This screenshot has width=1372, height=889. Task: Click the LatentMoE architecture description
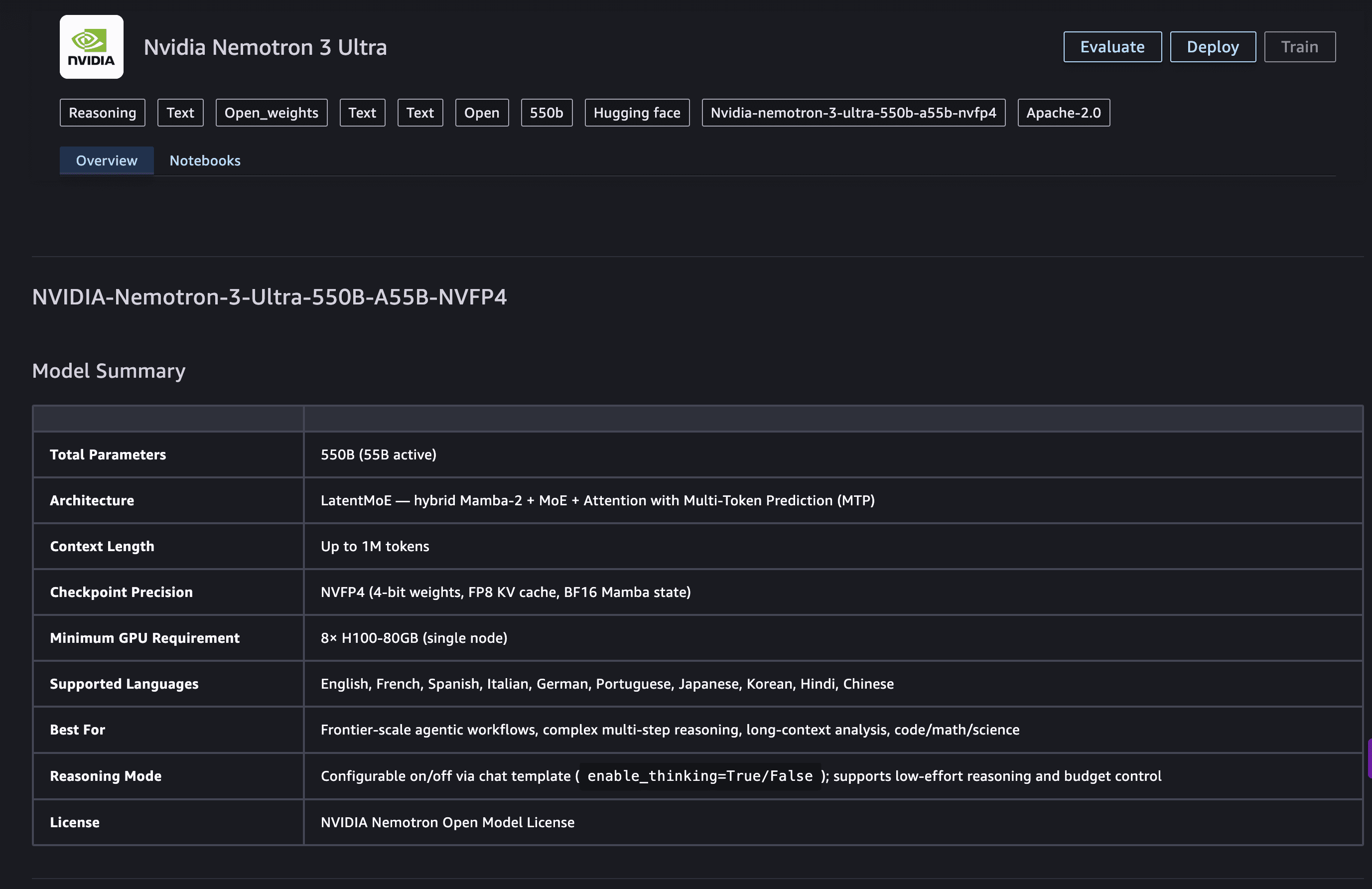pyautogui.click(x=597, y=500)
